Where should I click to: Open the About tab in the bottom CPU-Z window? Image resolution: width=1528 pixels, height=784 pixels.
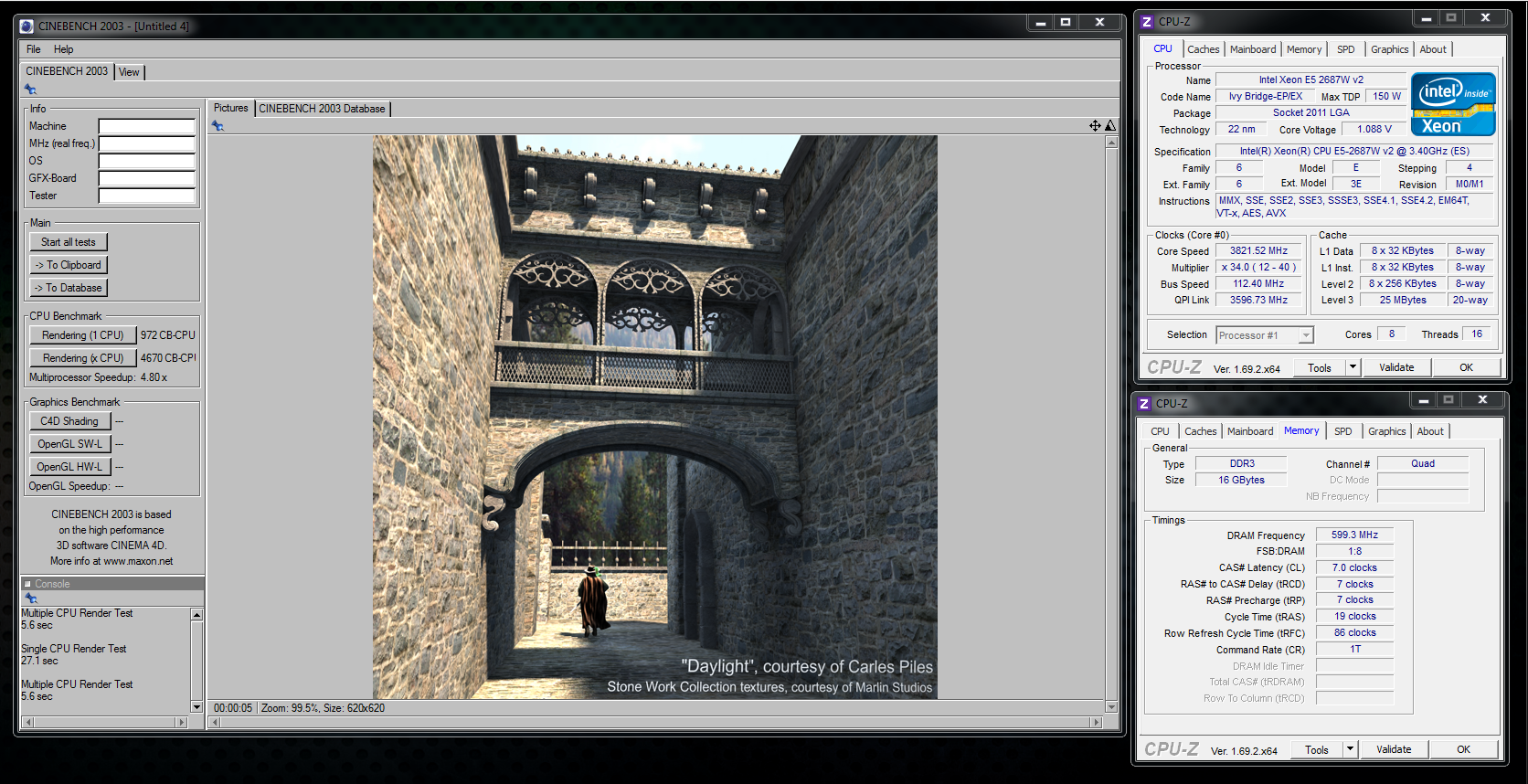[x=1430, y=431]
